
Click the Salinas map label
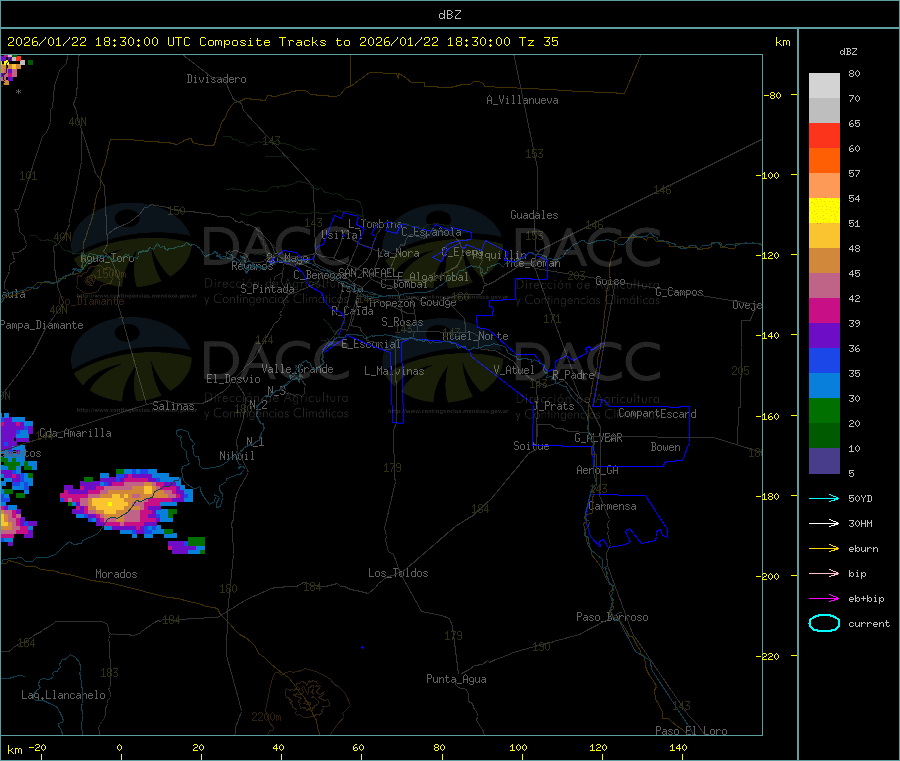click(x=173, y=406)
